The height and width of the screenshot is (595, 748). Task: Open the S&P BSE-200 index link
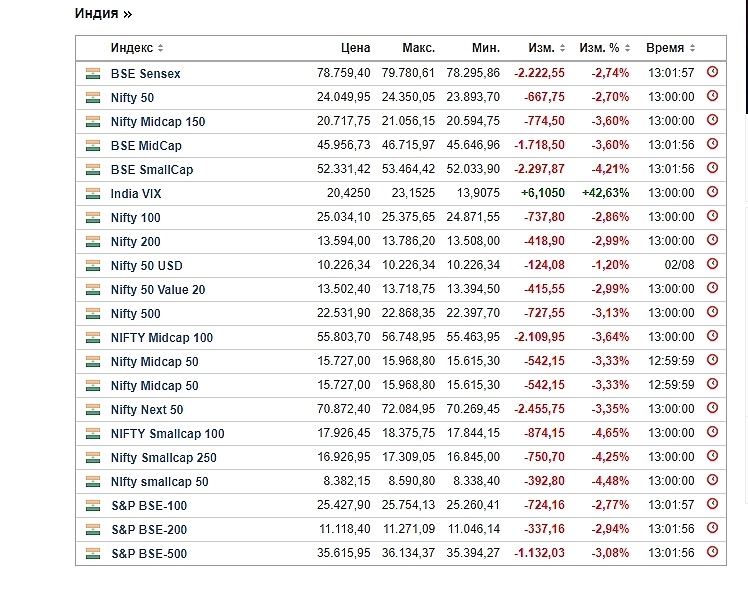(149, 530)
